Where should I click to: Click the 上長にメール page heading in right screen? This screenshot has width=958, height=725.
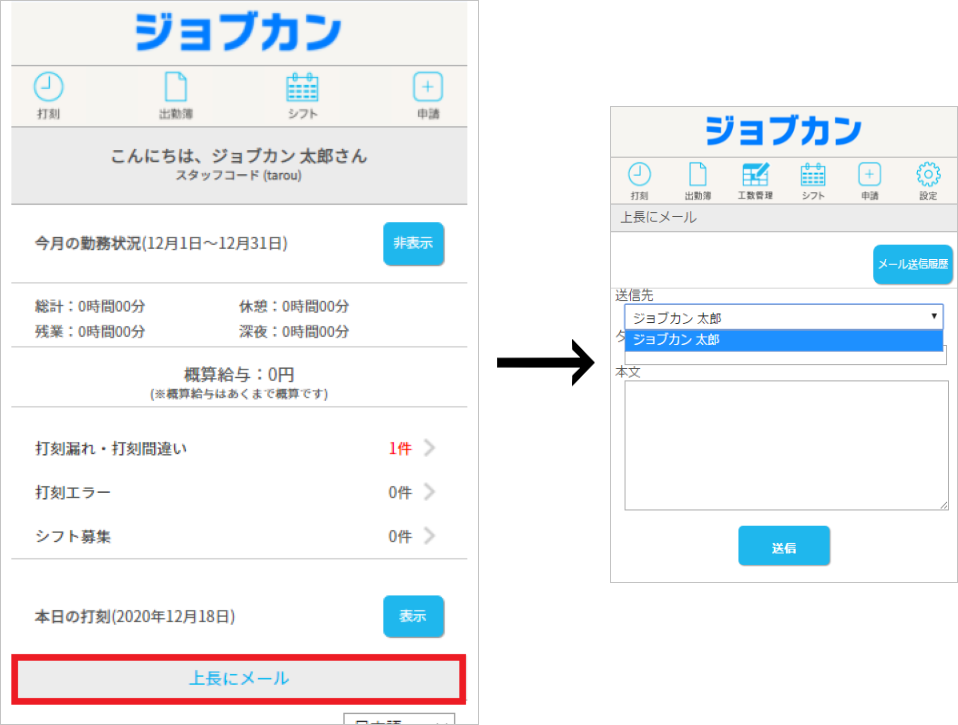tap(659, 217)
